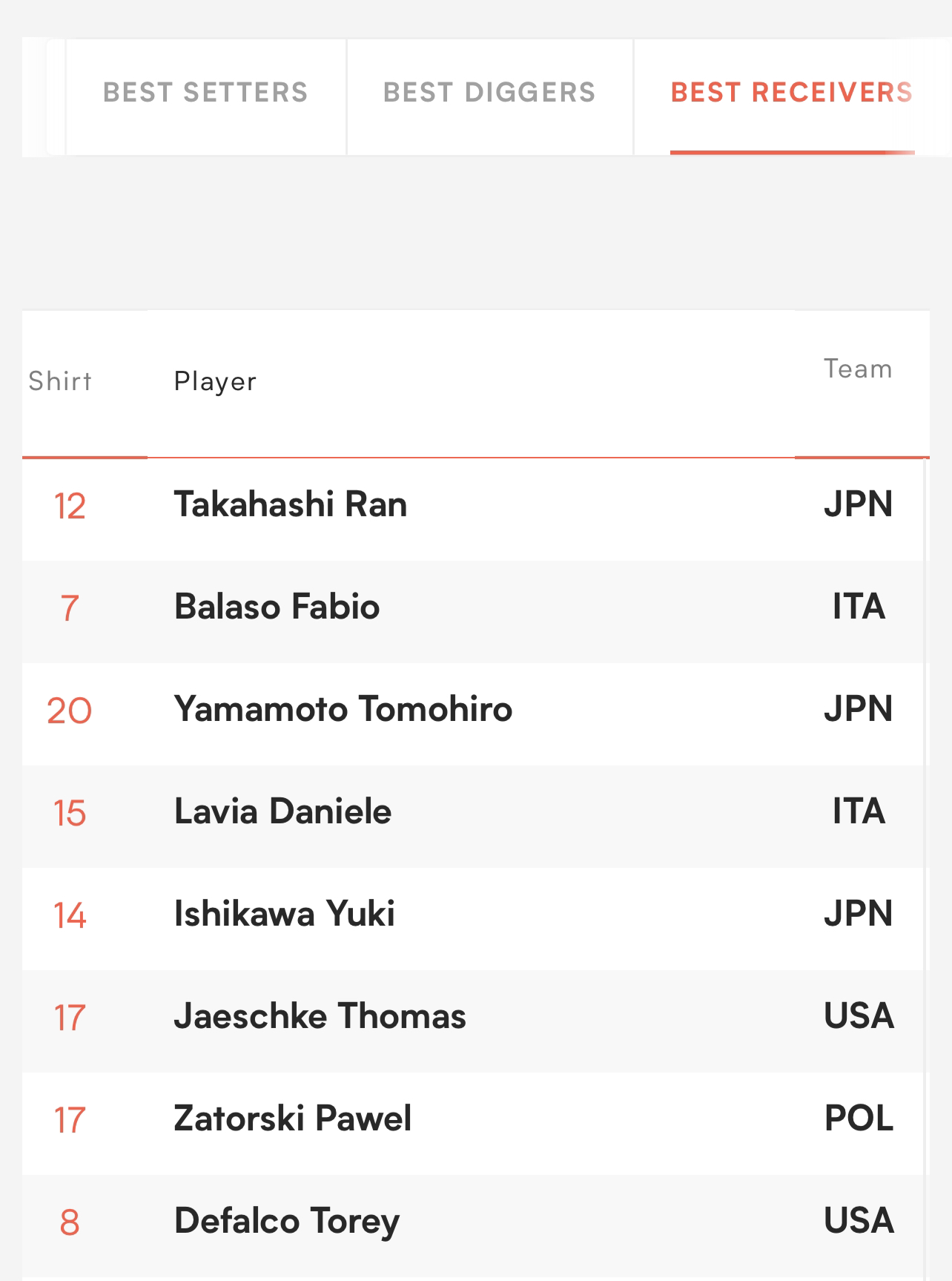Click POL team code for Zatorski
Image resolution: width=952 pixels, height=1281 pixels.
coord(859,1119)
